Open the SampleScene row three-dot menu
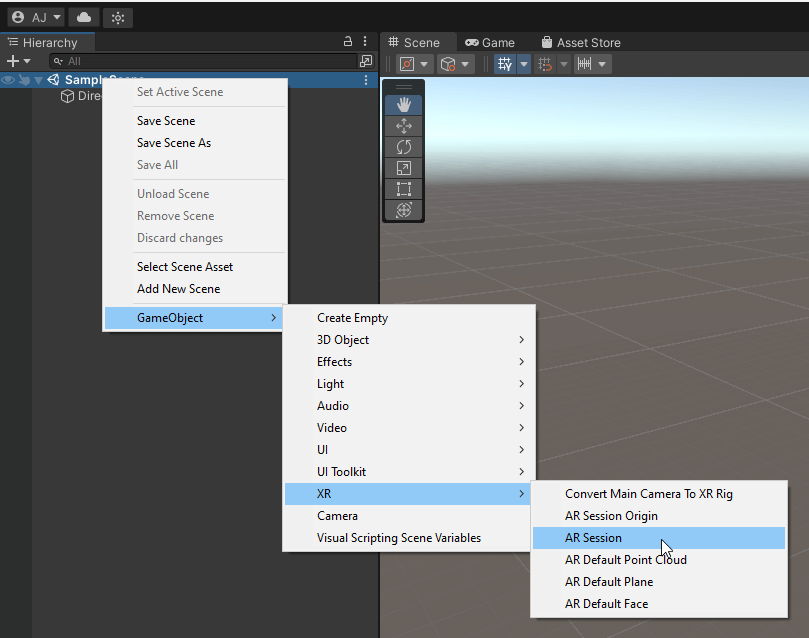The image size is (809, 638). point(366,80)
